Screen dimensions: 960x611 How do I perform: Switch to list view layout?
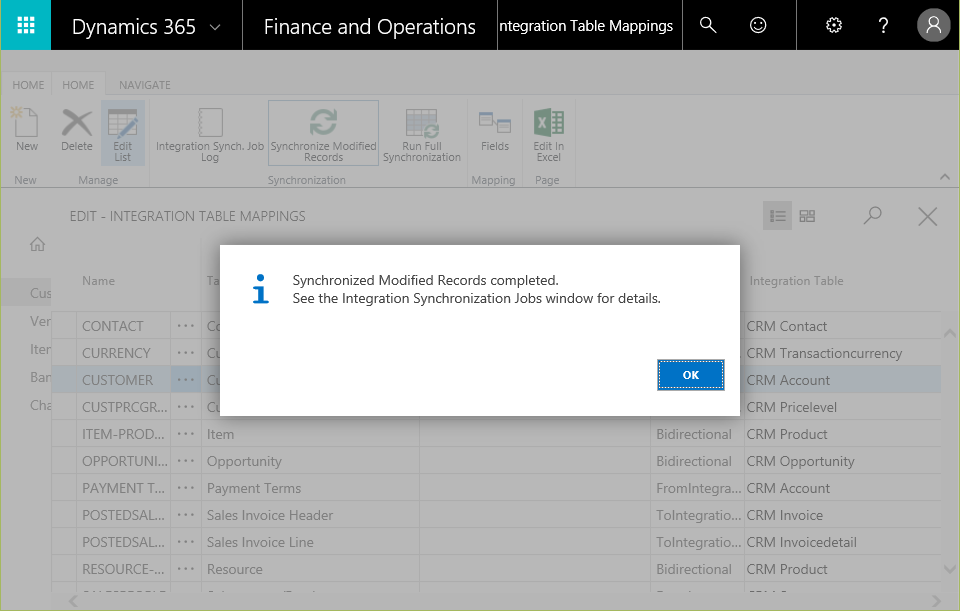tap(778, 216)
